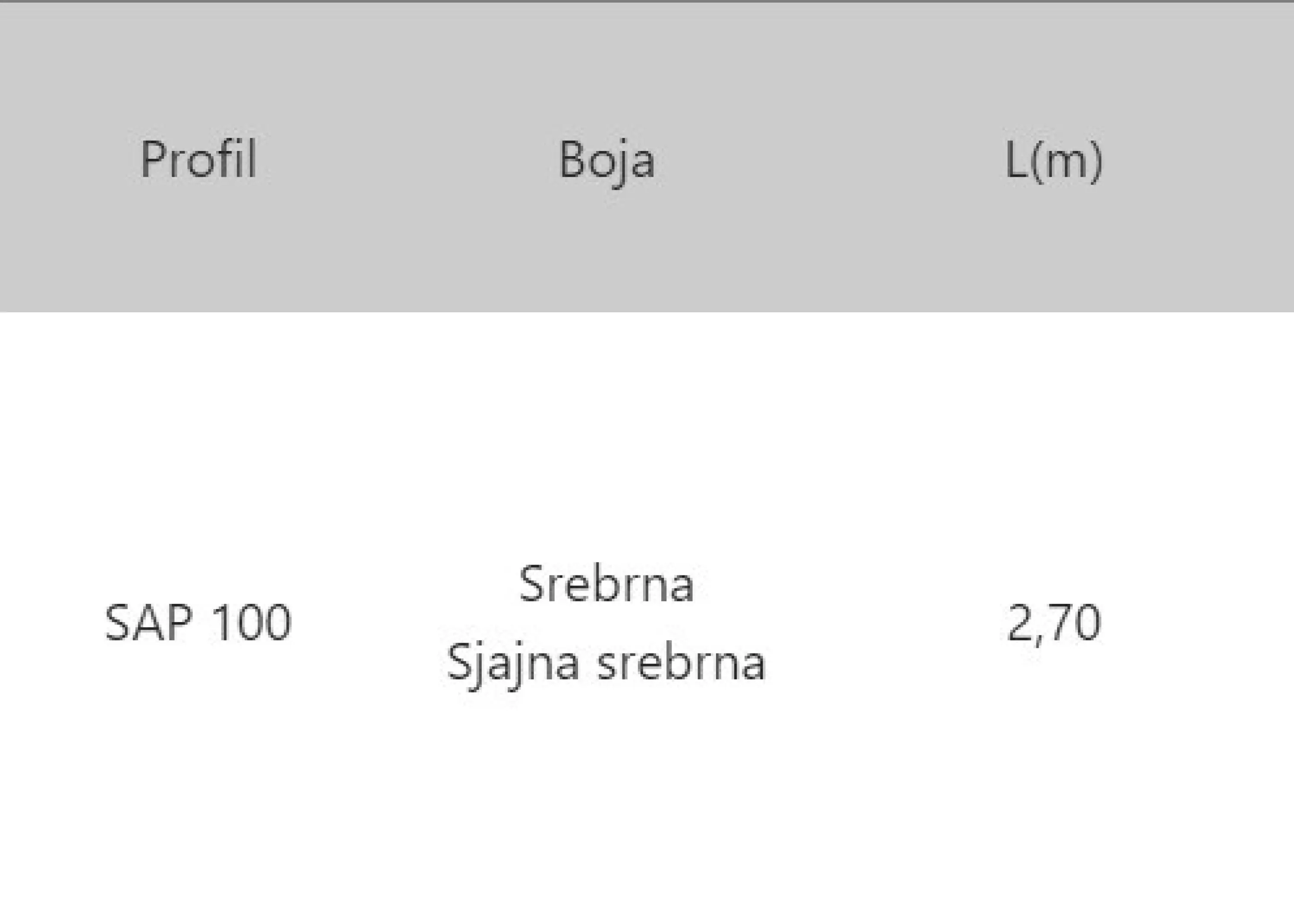Click the Srebrna color text

coord(606,585)
